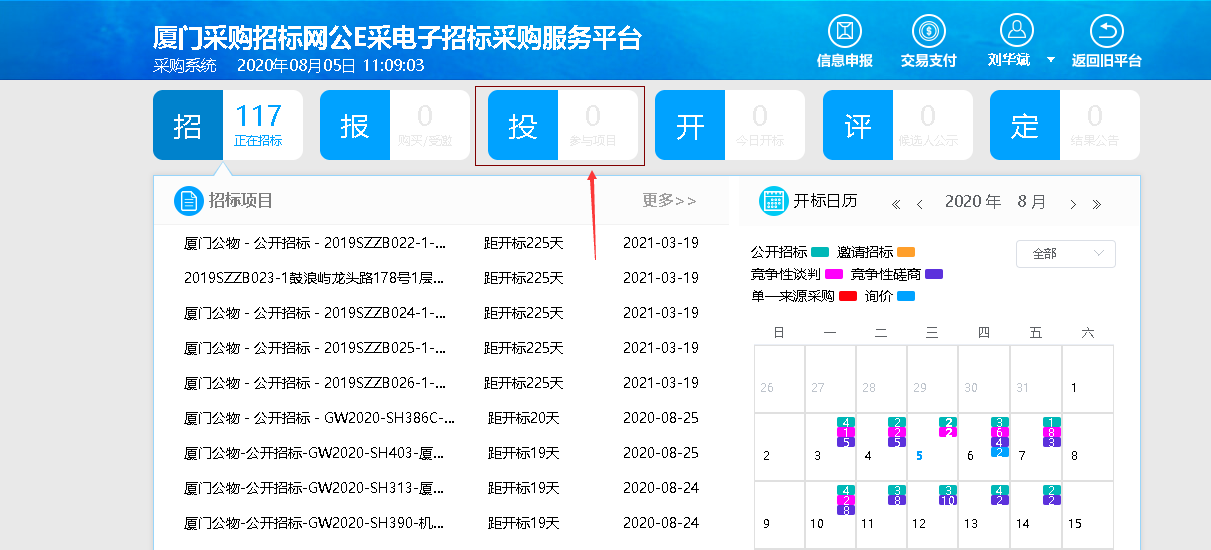
Task: Click the 开标日历 calendar icon
Action: click(773, 201)
